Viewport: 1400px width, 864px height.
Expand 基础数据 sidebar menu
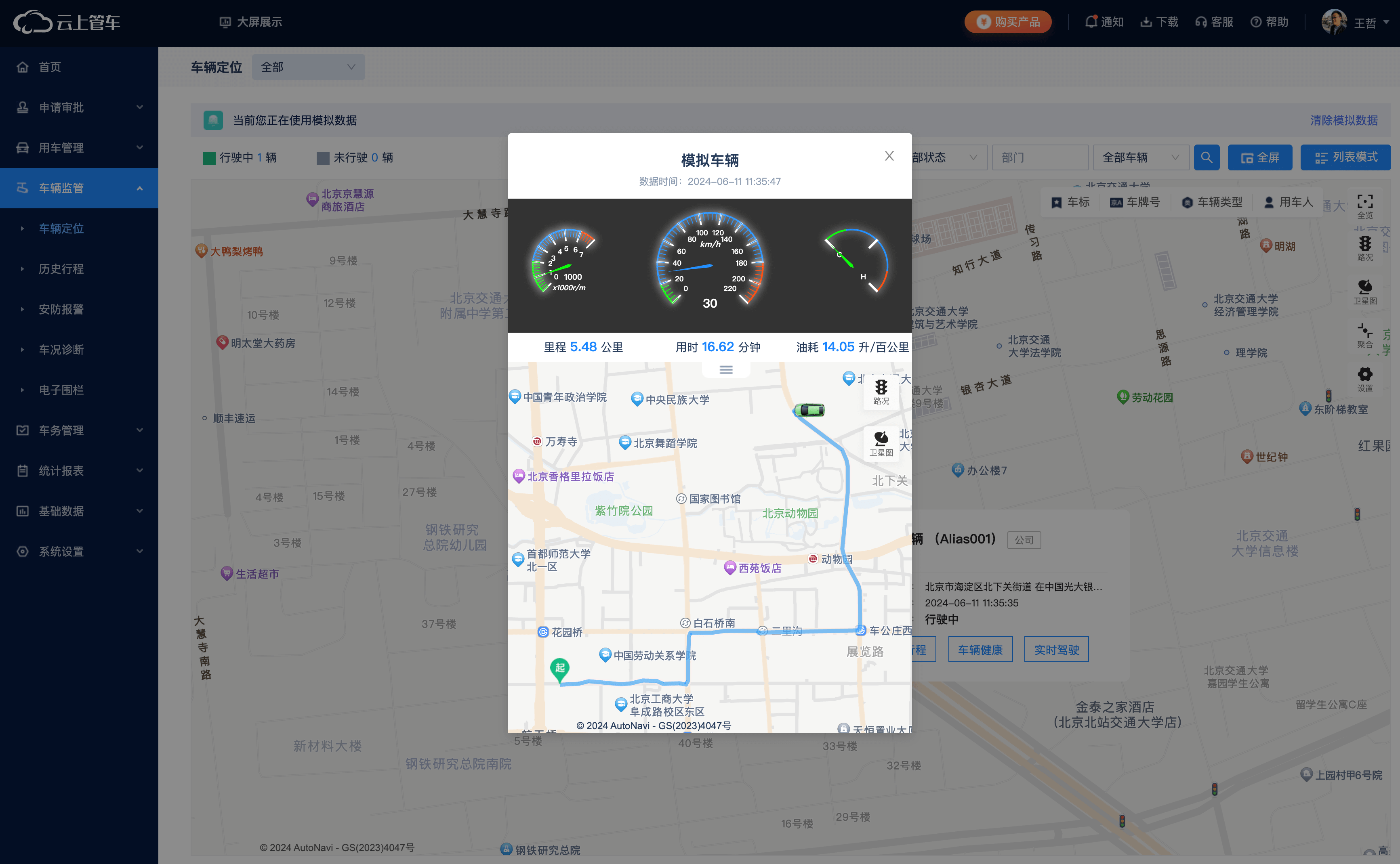[x=79, y=511]
